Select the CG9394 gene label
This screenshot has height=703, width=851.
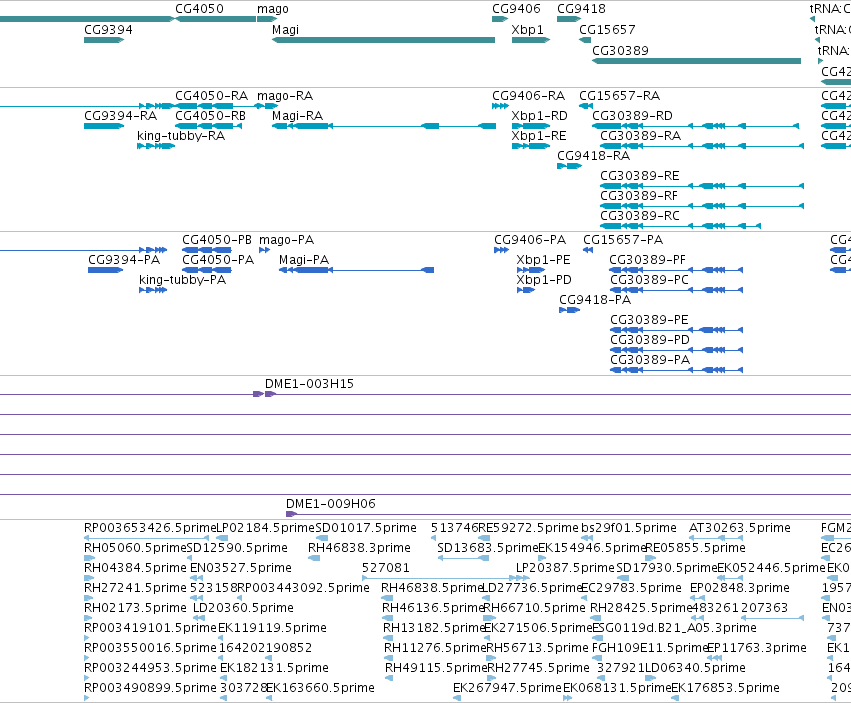[108, 29]
